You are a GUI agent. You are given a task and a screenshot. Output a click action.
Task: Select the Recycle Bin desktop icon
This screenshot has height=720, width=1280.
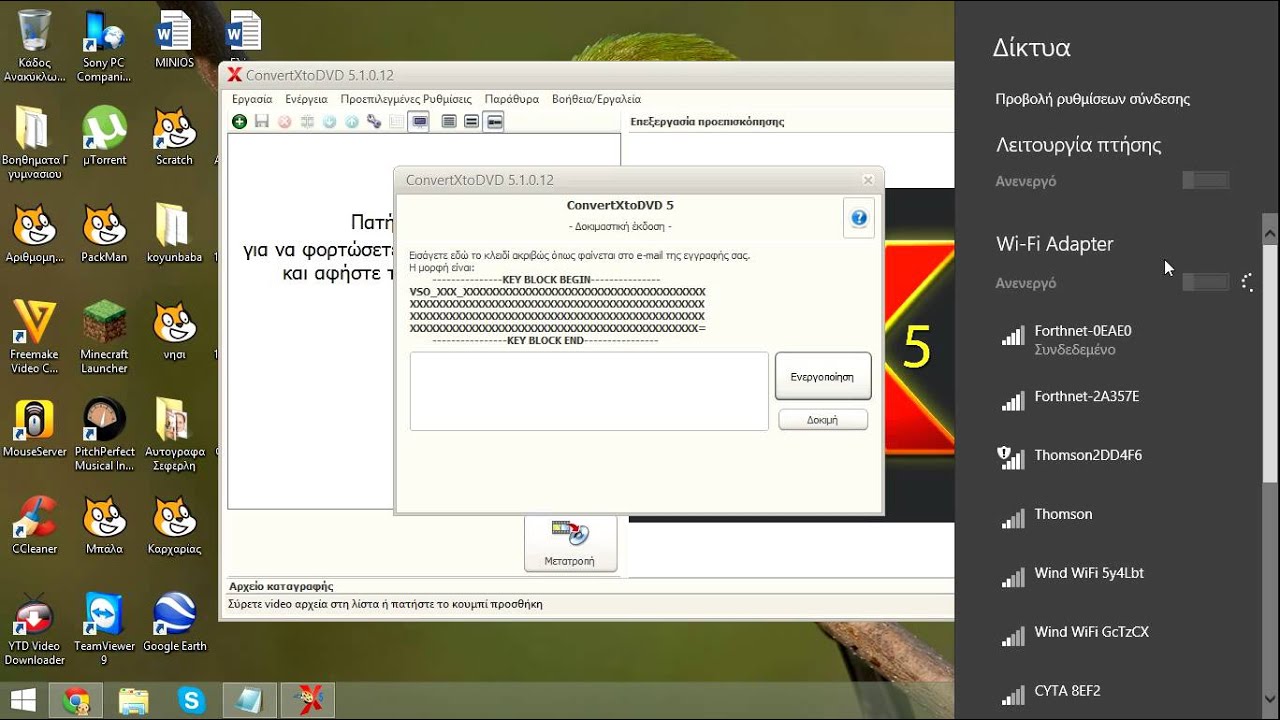click(35, 45)
